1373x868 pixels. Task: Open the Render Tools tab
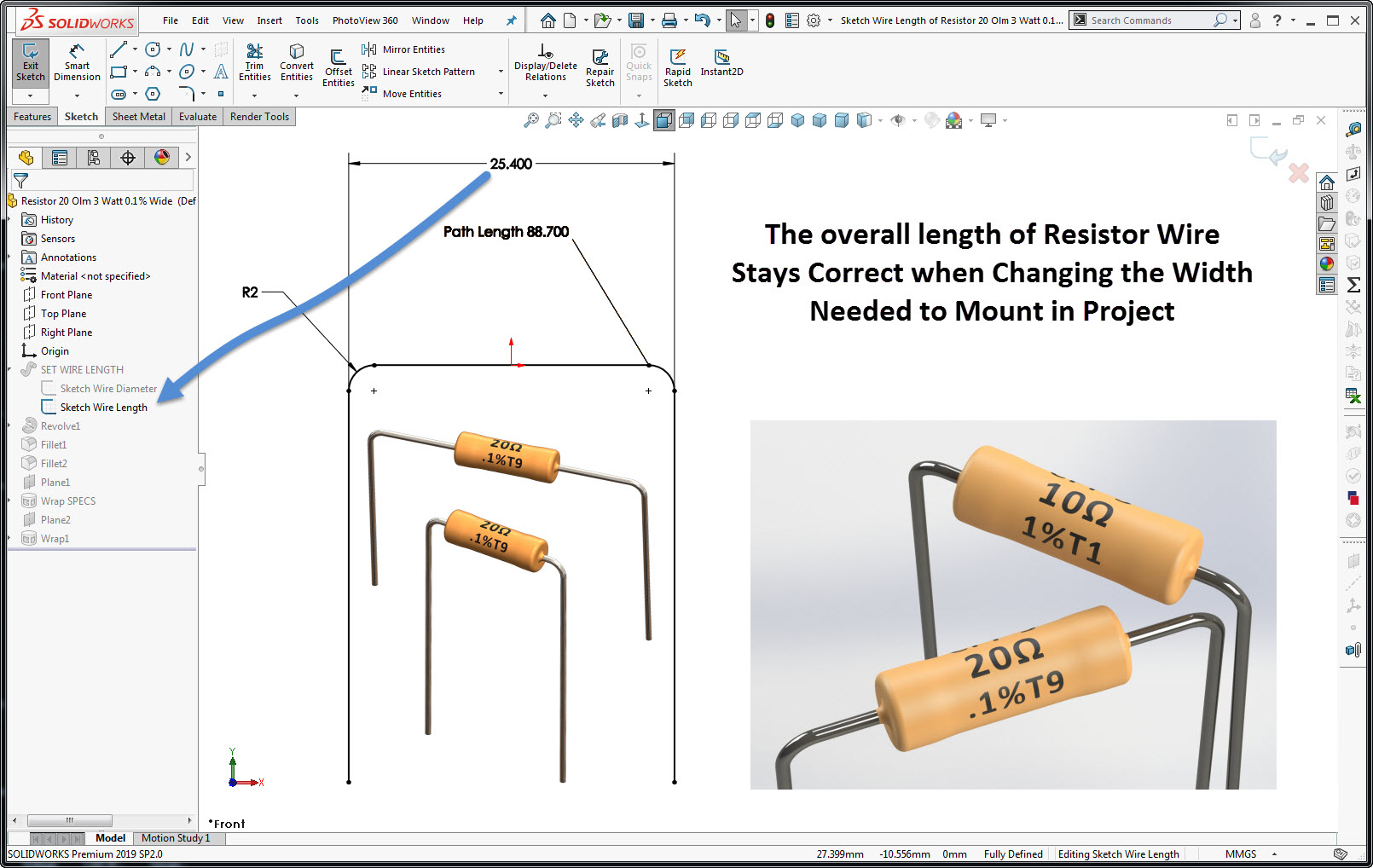point(259,117)
